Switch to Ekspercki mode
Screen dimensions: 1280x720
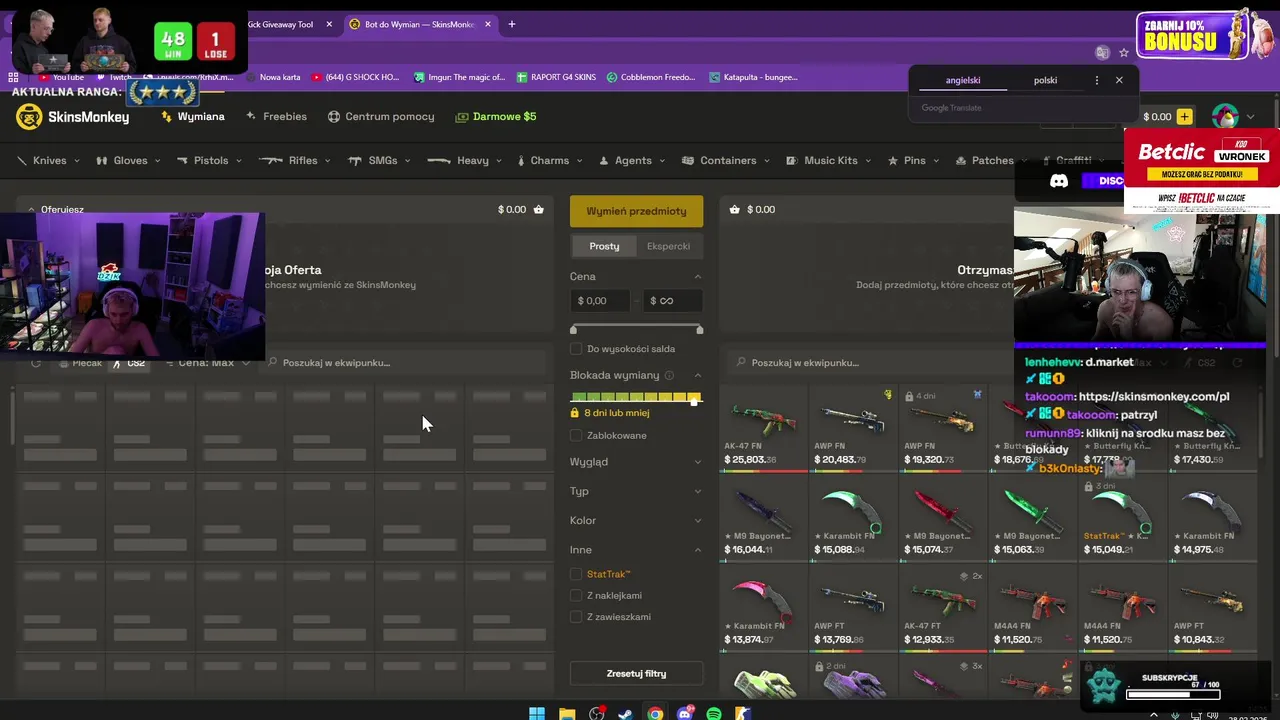click(668, 246)
